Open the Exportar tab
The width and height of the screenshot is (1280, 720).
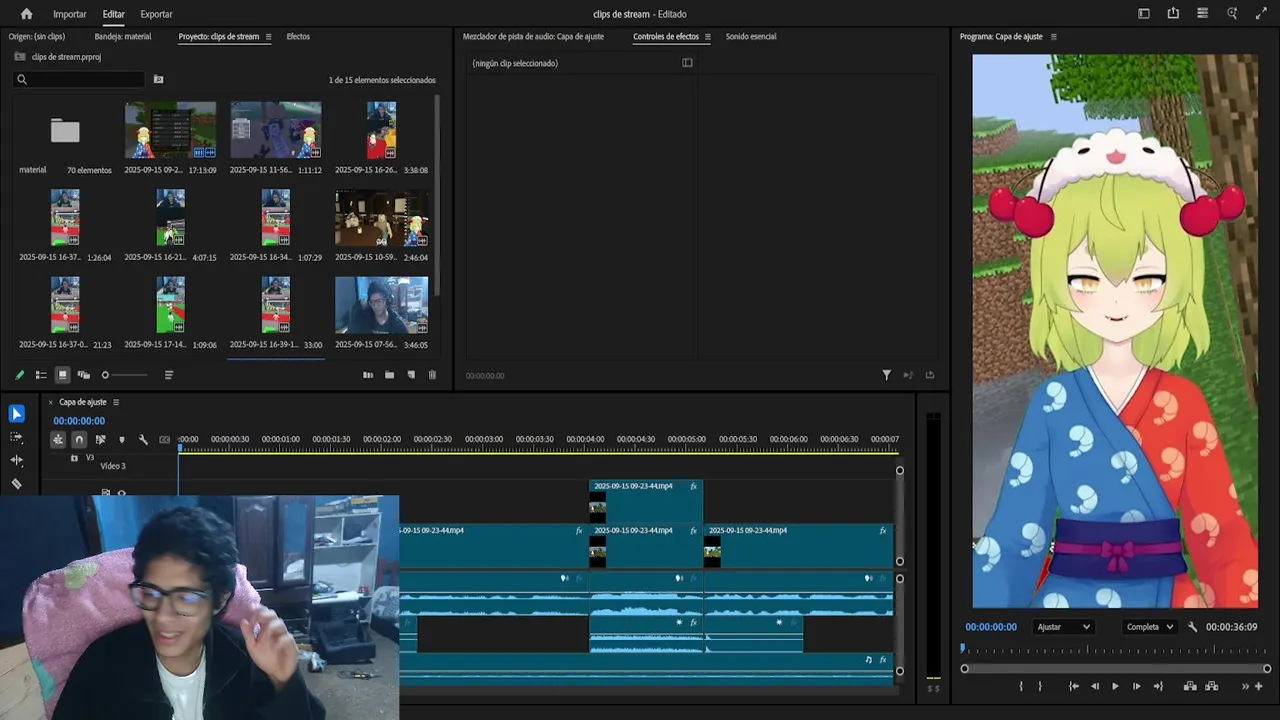pyautogui.click(x=156, y=14)
